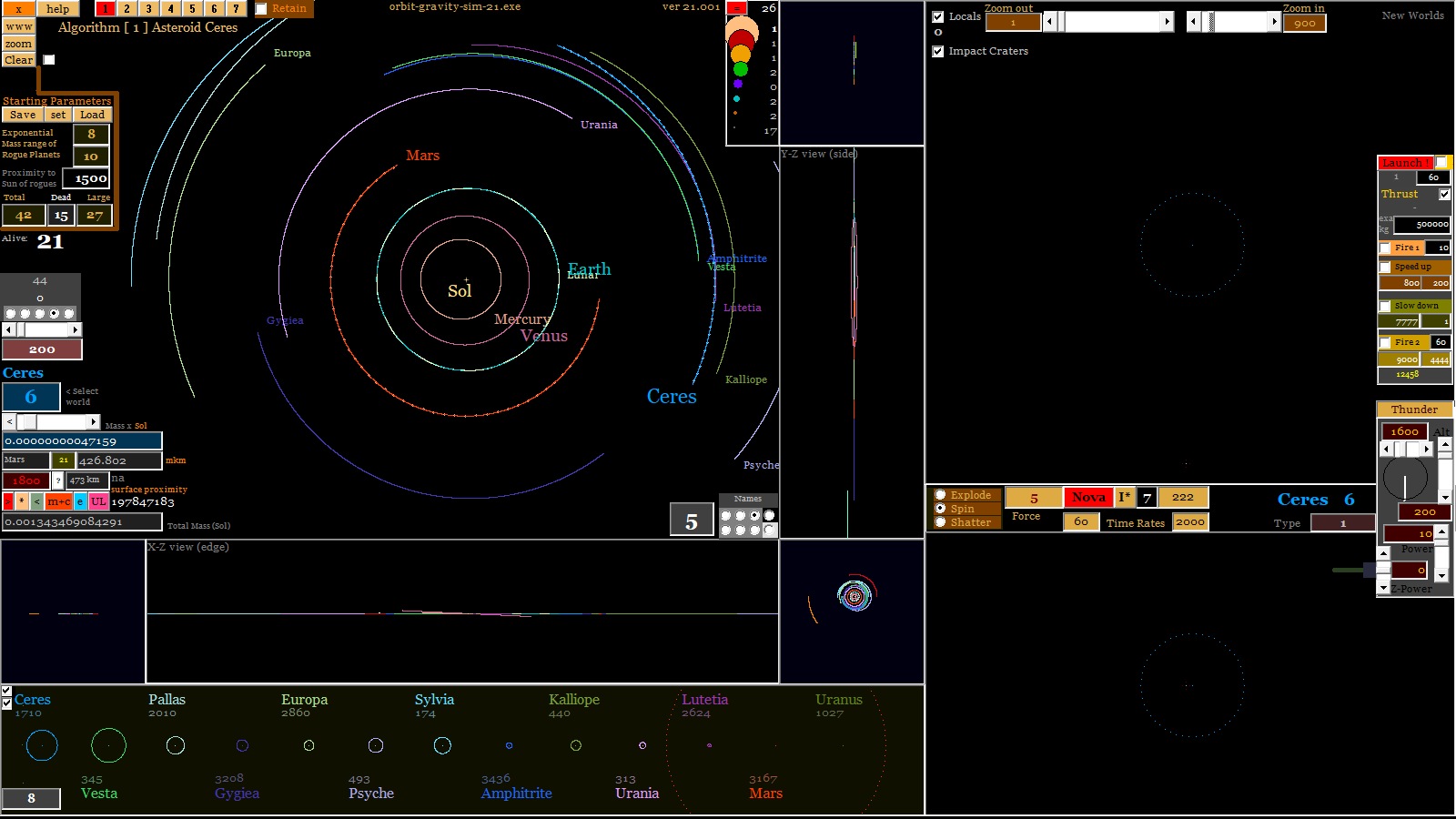The image size is (1456, 819).
Task: Uncheck the Impact Craters checkbox
Action: click(x=938, y=52)
